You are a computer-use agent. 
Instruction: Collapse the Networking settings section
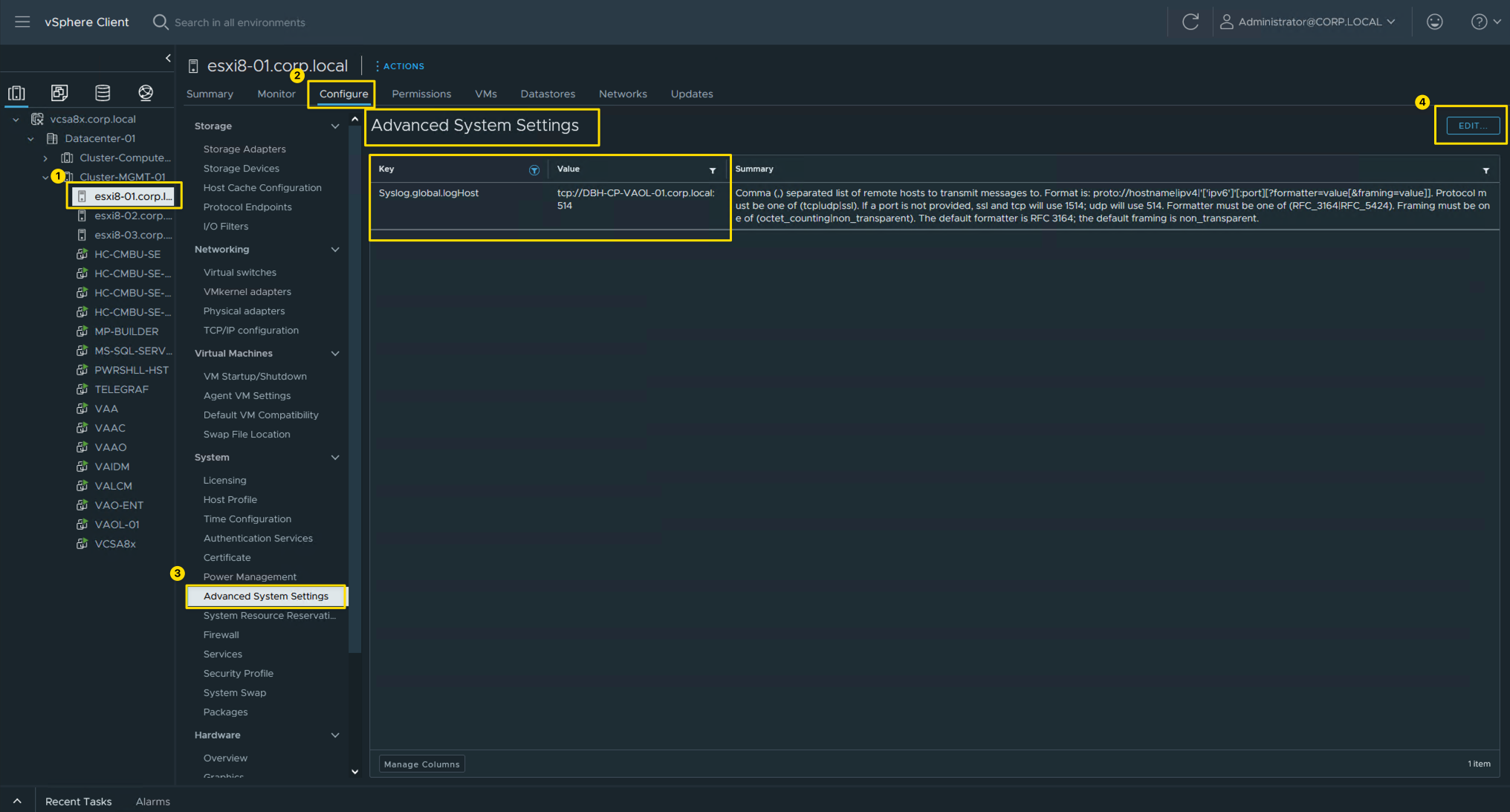coord(335,250)
